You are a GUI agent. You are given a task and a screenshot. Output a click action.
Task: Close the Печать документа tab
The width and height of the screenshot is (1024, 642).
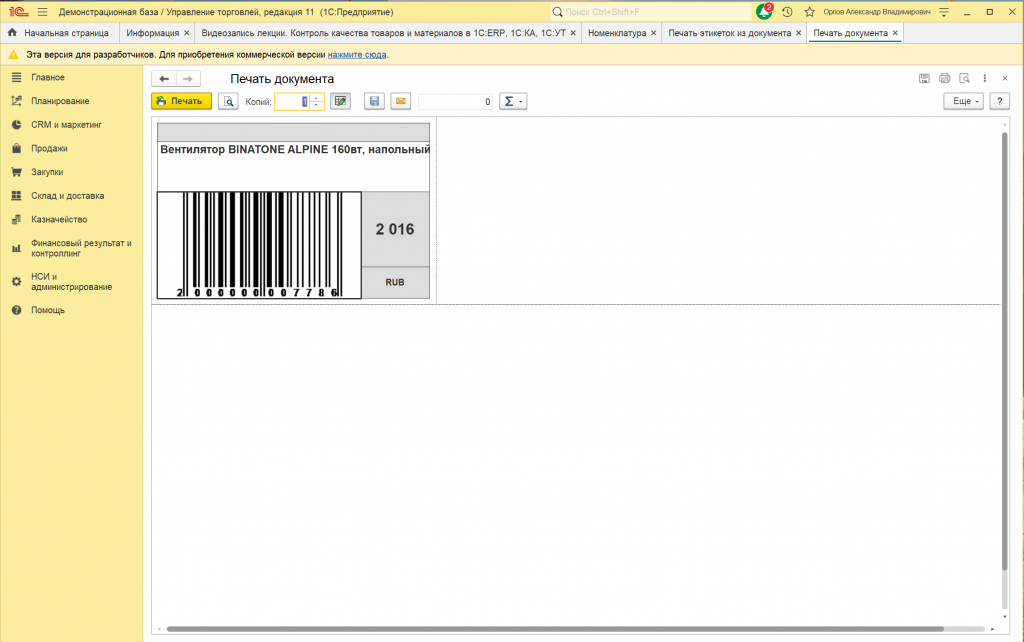(x=895, y=33)
